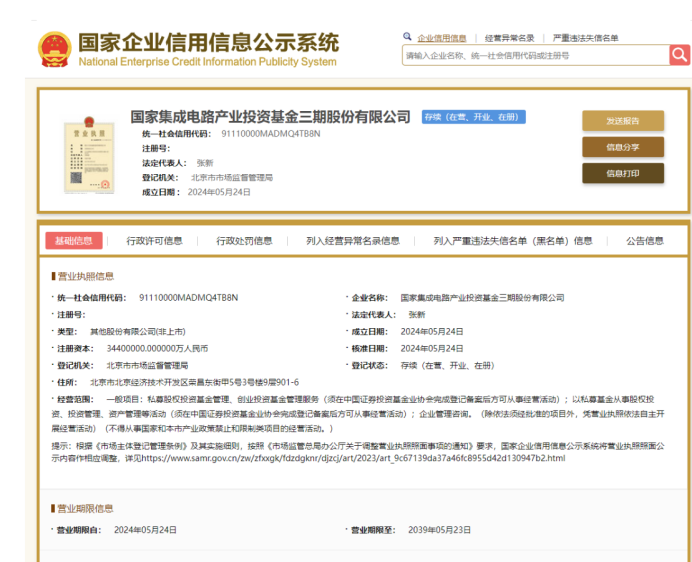Viewport: 692px width, 562px height.
Task: Click the red search magnifier button
Action: (x=679, y=55)
